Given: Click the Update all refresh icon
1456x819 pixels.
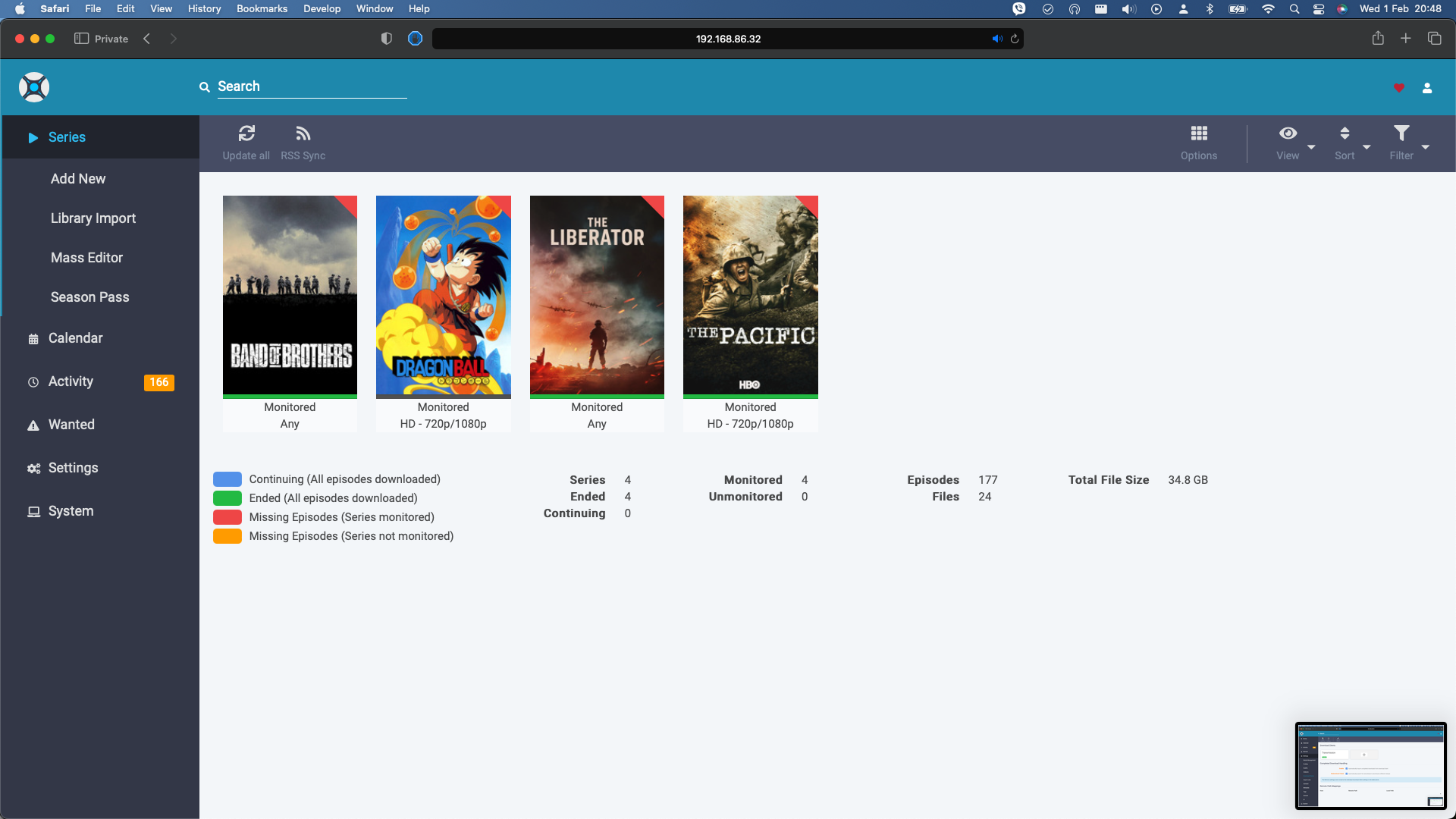Looking at the screenshot, I should coord(246,133).
